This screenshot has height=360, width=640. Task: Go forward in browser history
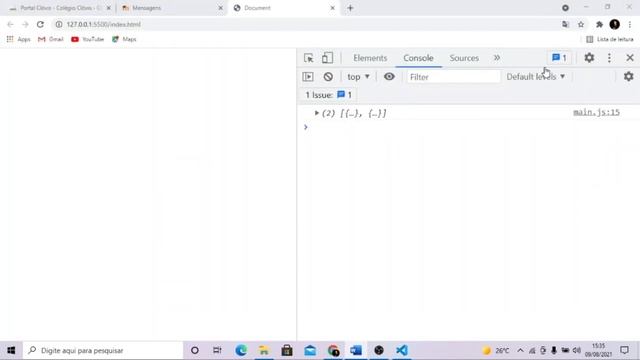(x=25, y=24)
